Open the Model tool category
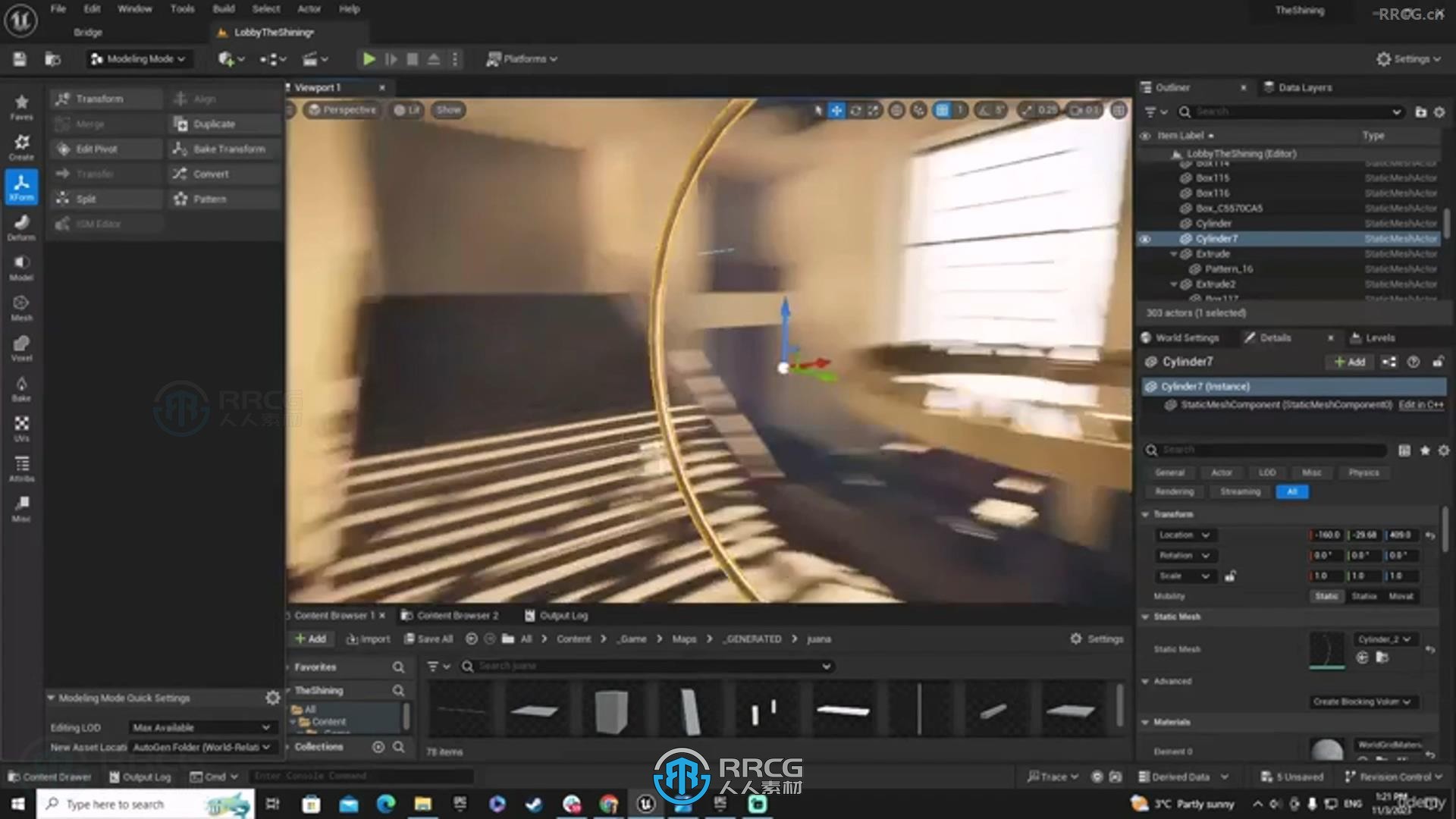The height and width of the screenshot is (819, 1456). tap(21, 267)
